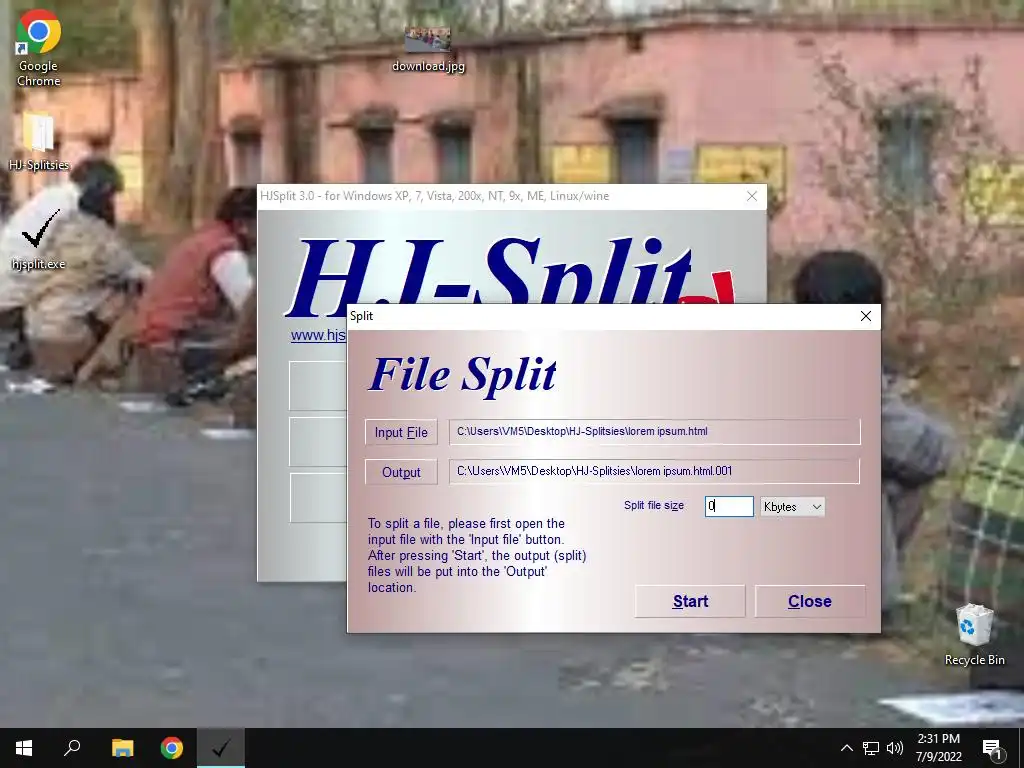Open the volume tray icon
The width and height of the screenshot is (1024, 768).
tap(895, 748)
